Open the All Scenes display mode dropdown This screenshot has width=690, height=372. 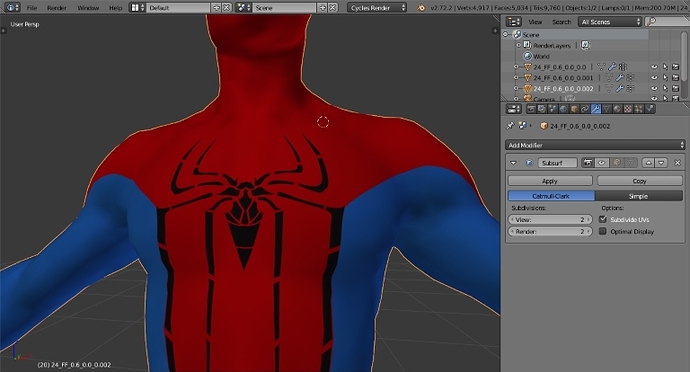610,22
